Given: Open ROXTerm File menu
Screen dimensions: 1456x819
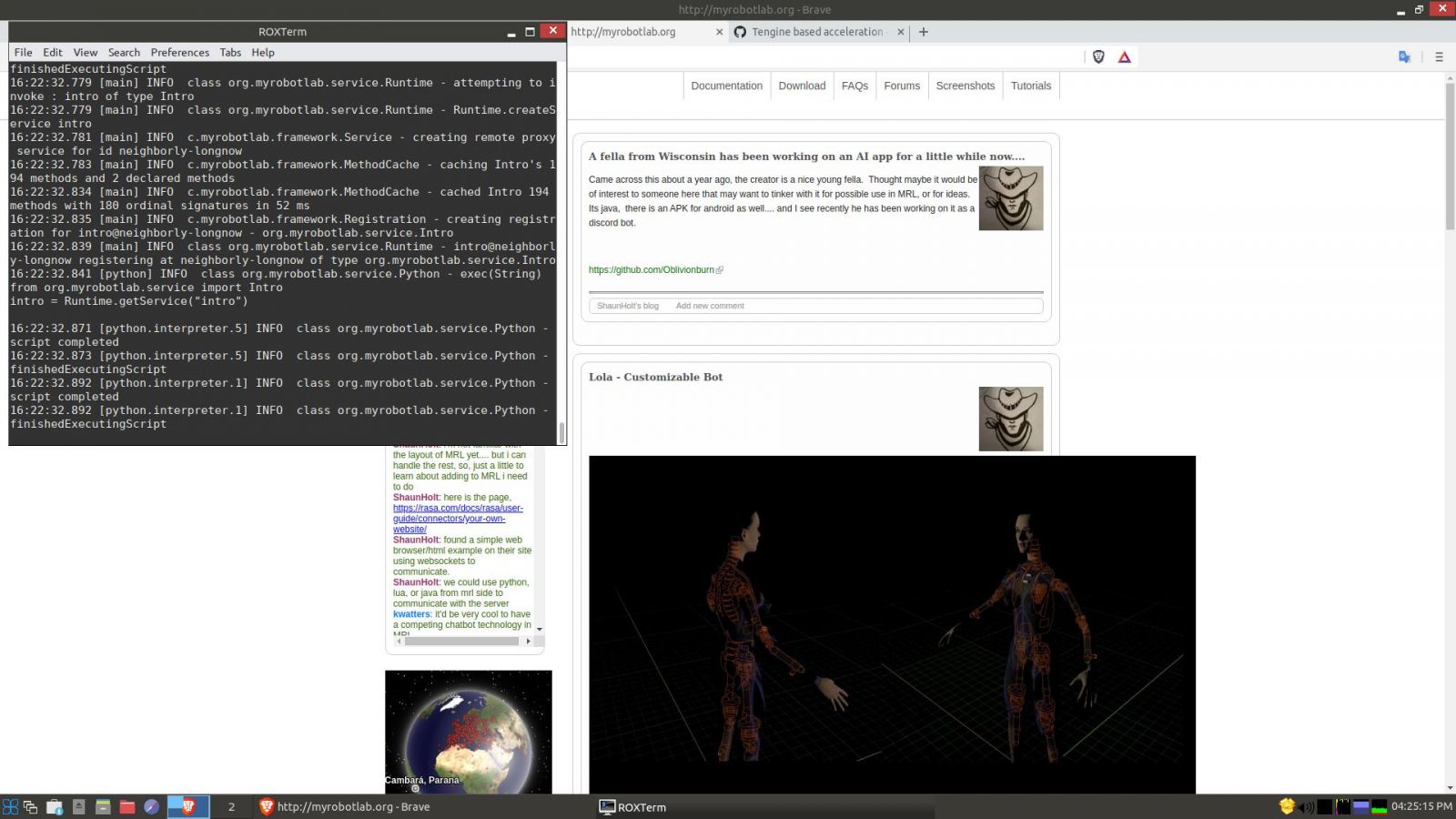Looking at the screenshot, I should tap(24, 53).
